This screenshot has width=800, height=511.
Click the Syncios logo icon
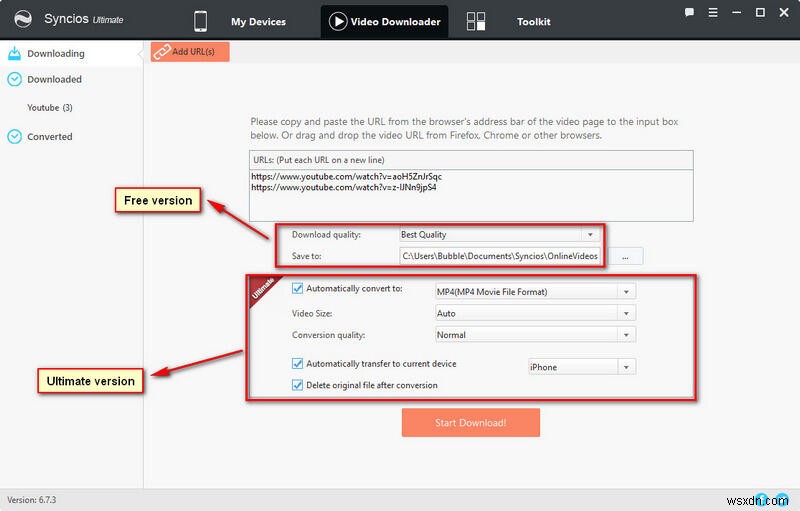pos(23,19)
